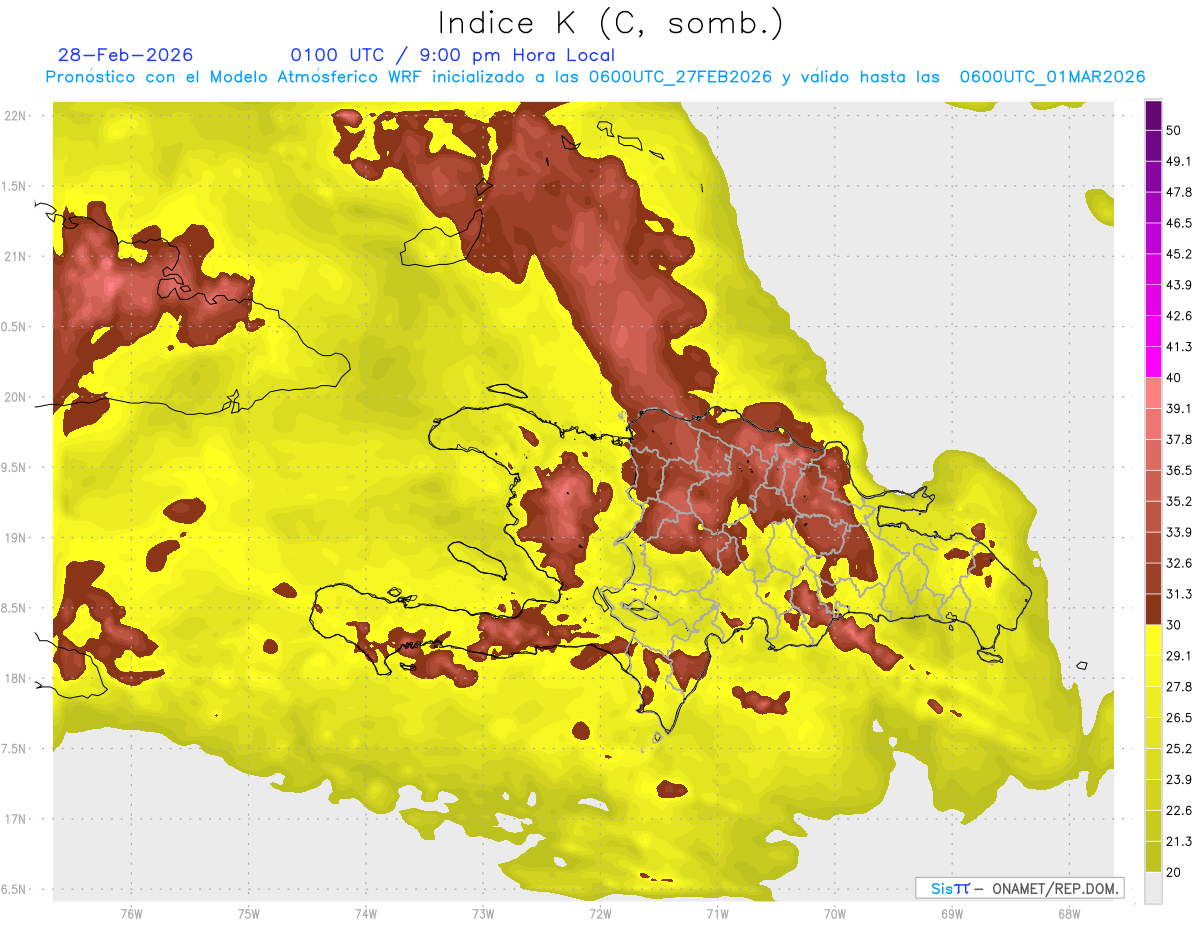Pick the bright magenta swatch just above 40
The width and height of the screenshot is (1200, 927).
1154,362
